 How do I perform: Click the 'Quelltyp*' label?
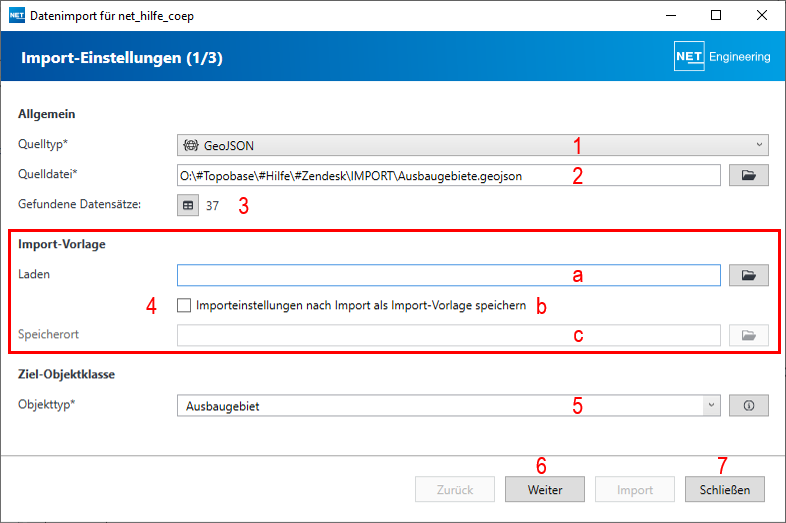(x=43, y=144)
